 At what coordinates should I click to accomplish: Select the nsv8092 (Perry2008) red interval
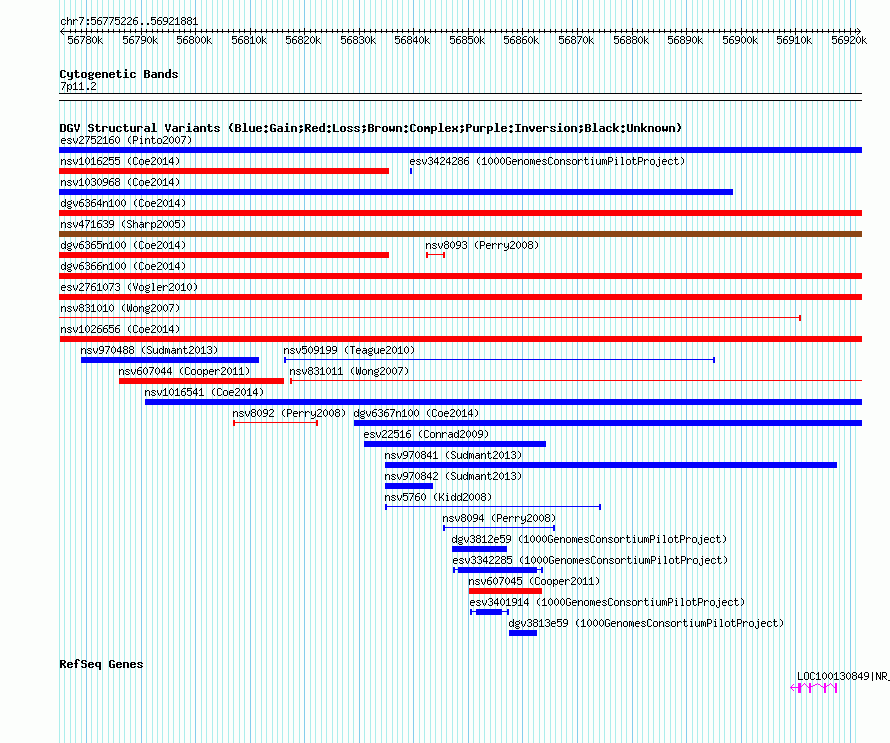pos(275,423)
